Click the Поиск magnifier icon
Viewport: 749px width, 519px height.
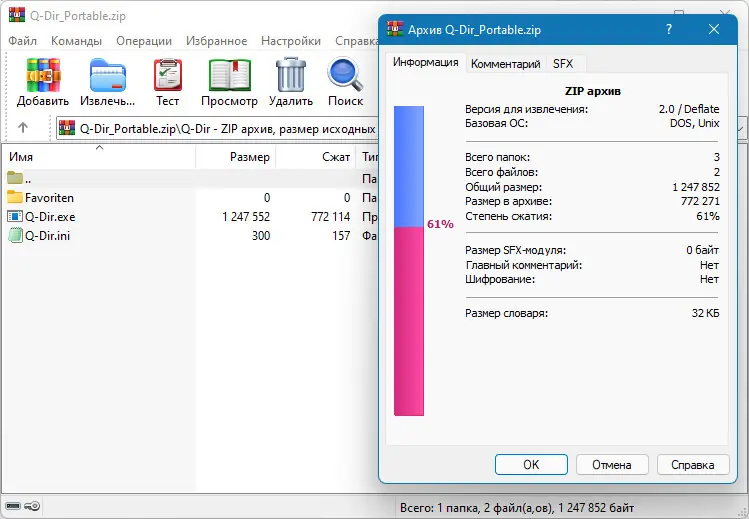click(345, 74)
